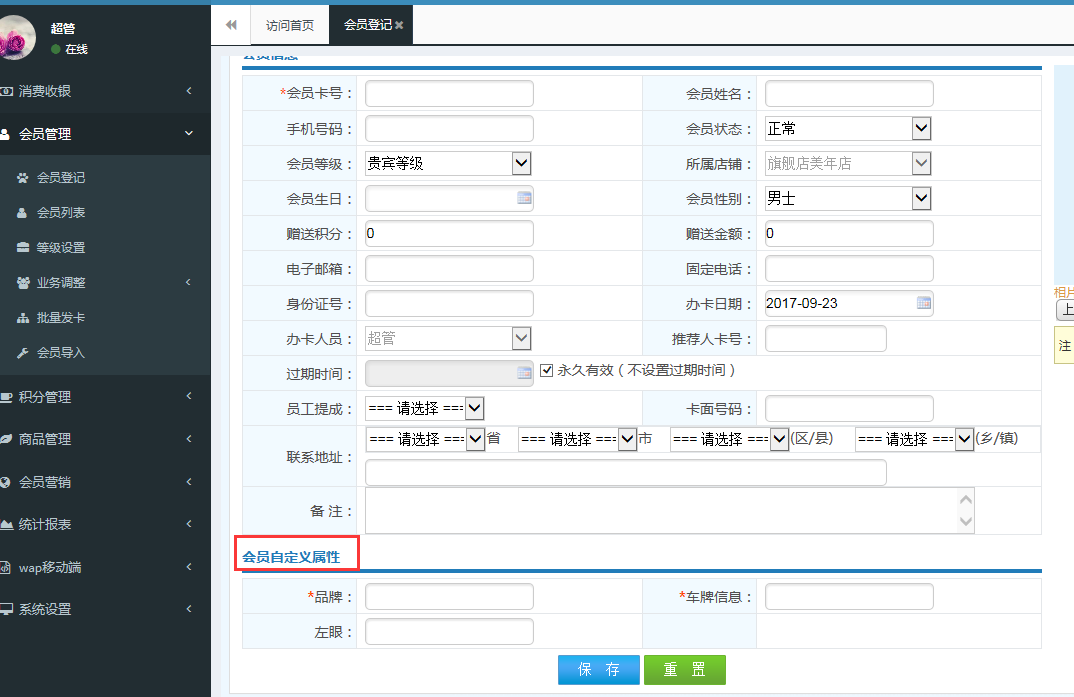
Task: Switch to the 访问首页 tab
Action: tap(289, 25)
